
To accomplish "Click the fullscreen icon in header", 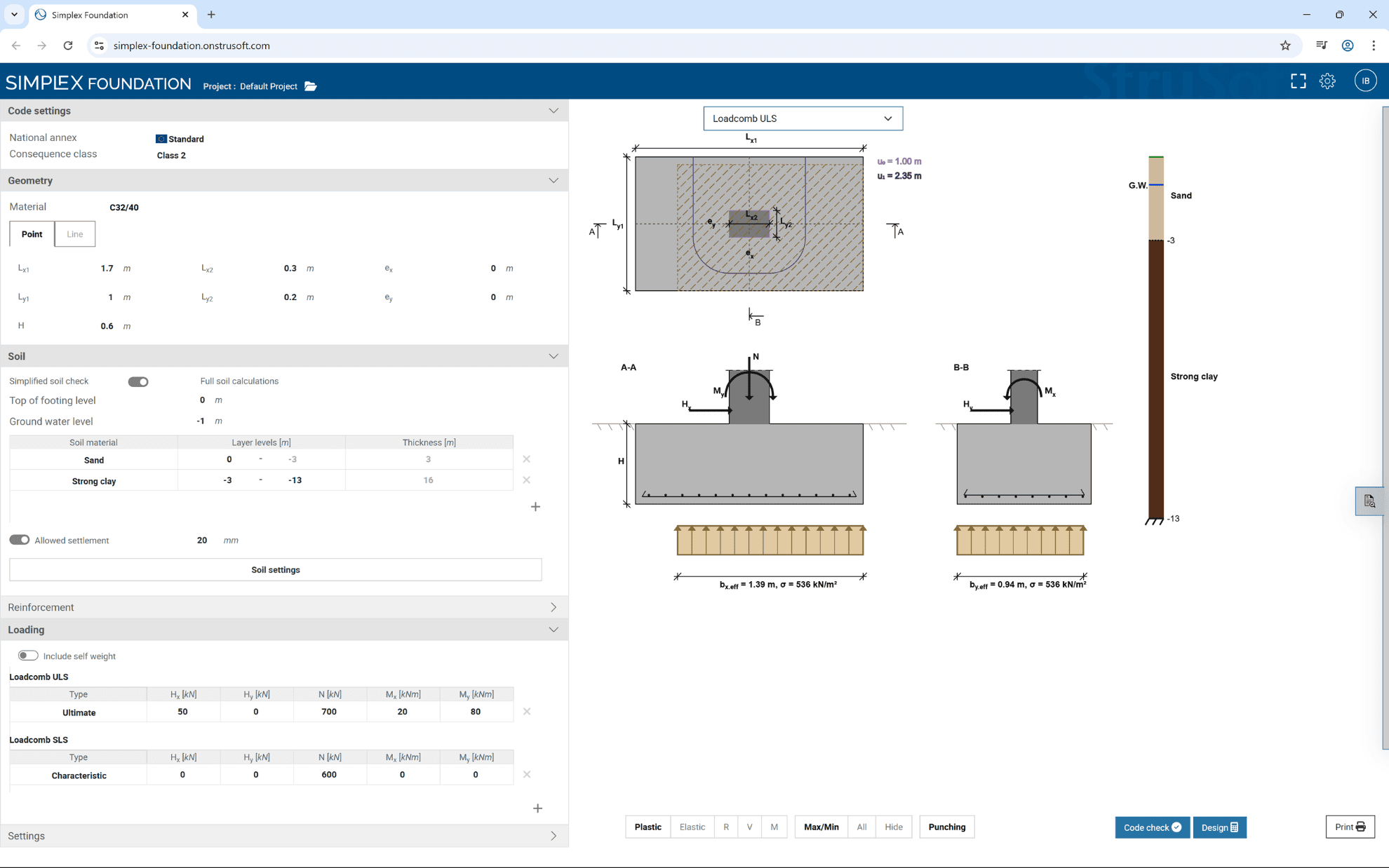I will 1299,81.
